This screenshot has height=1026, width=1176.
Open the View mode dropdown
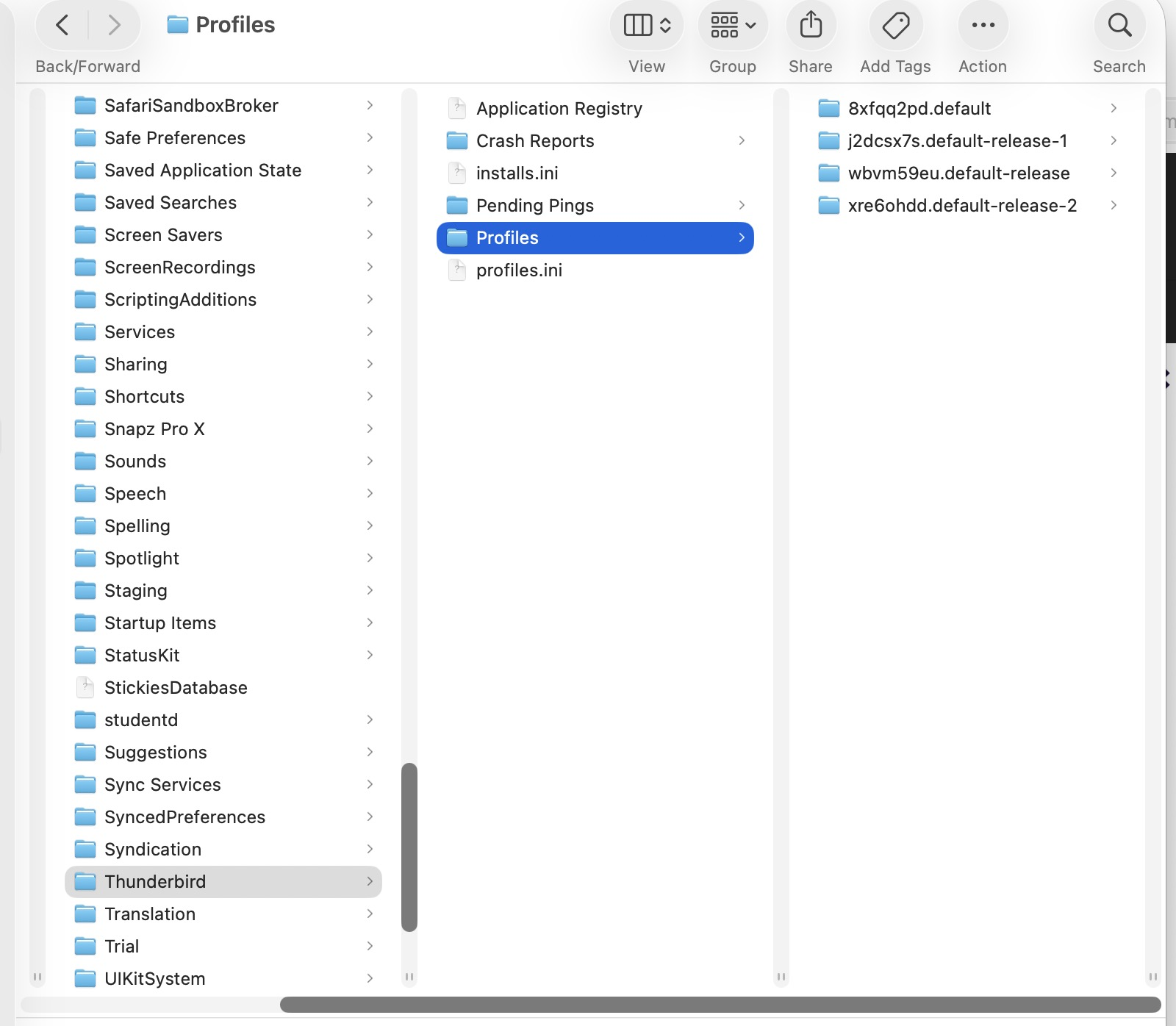(647, 26)
